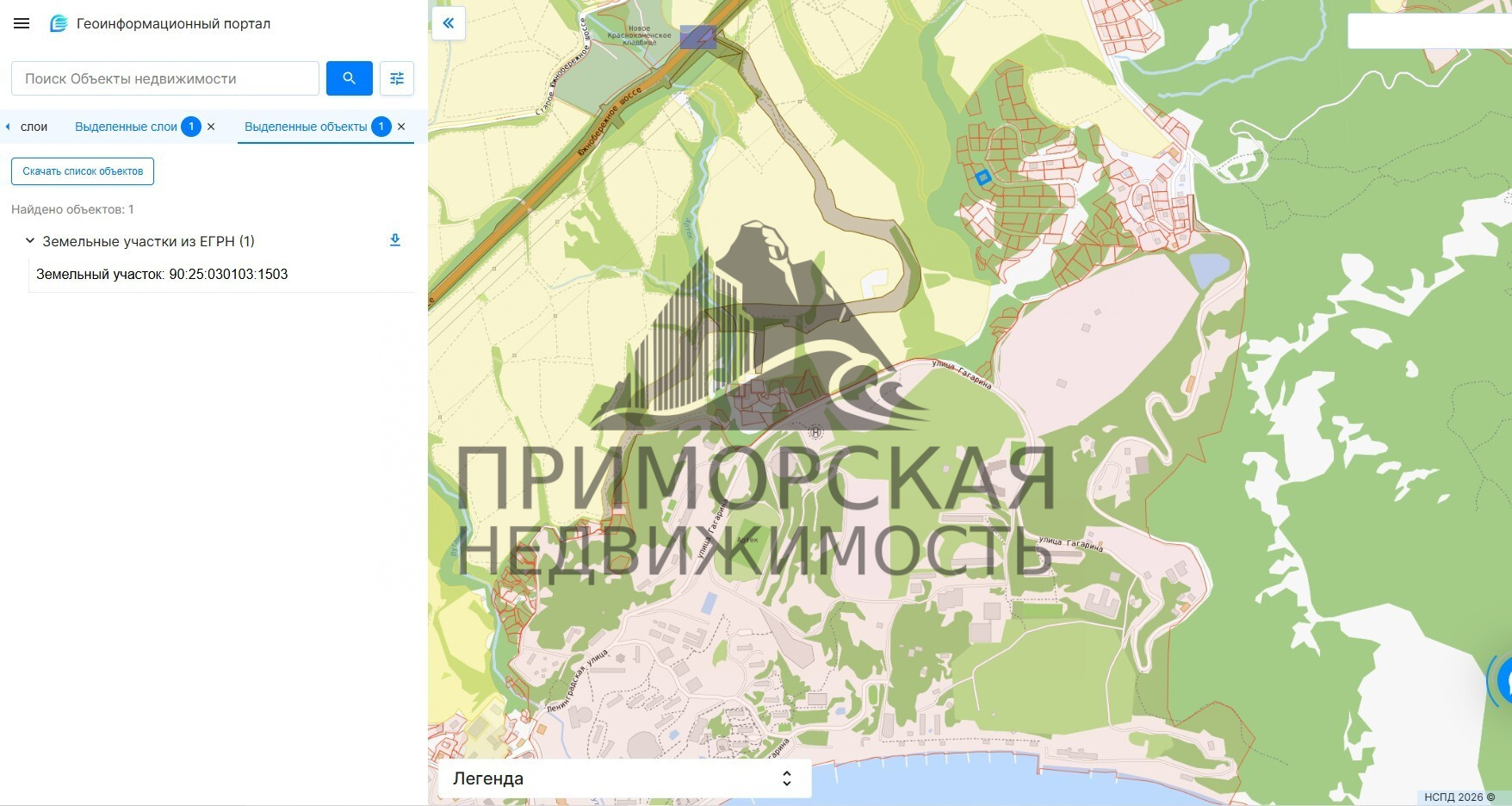Screen dimensions: 1512x806
Task: Select land plot 90:25:030103:1503 in list
Action: pyautogui.click(x=162, y=275)
